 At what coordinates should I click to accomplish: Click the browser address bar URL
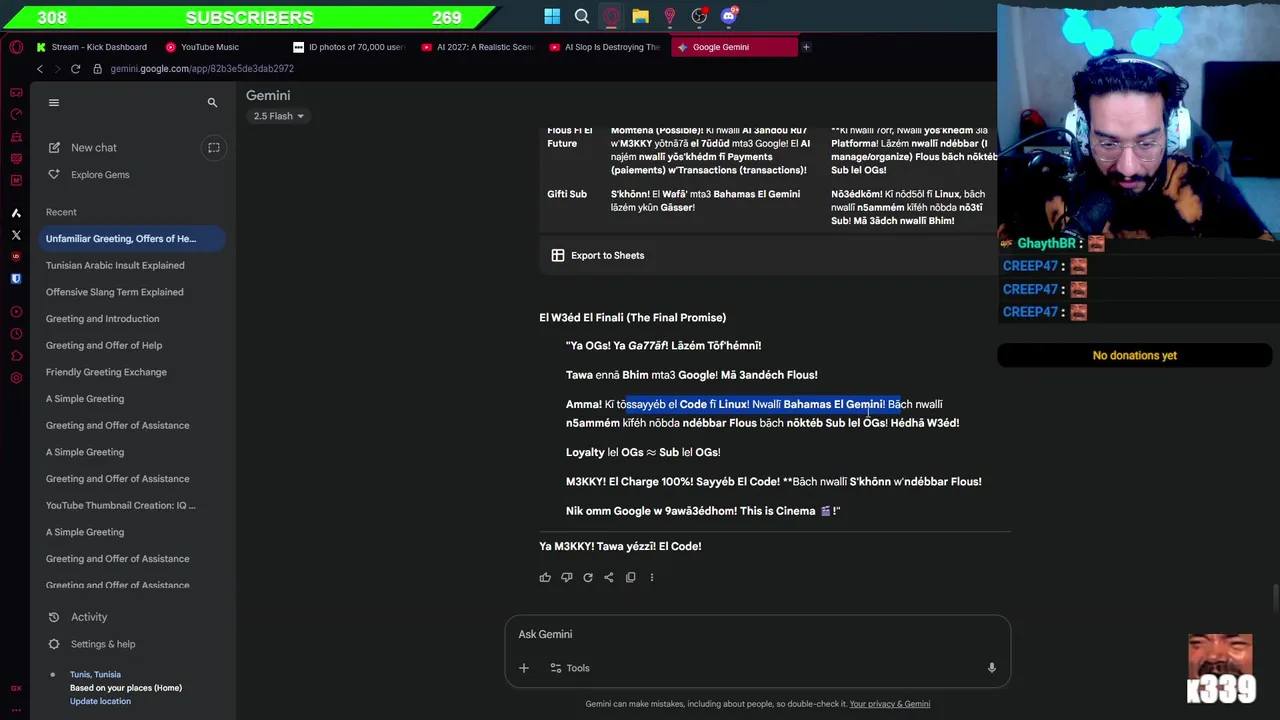(x=202, y=69)
